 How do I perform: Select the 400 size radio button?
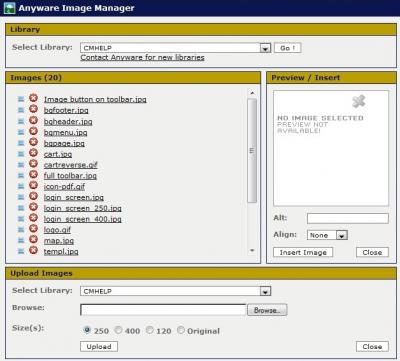pyautogui.click(x=118, y=330)
